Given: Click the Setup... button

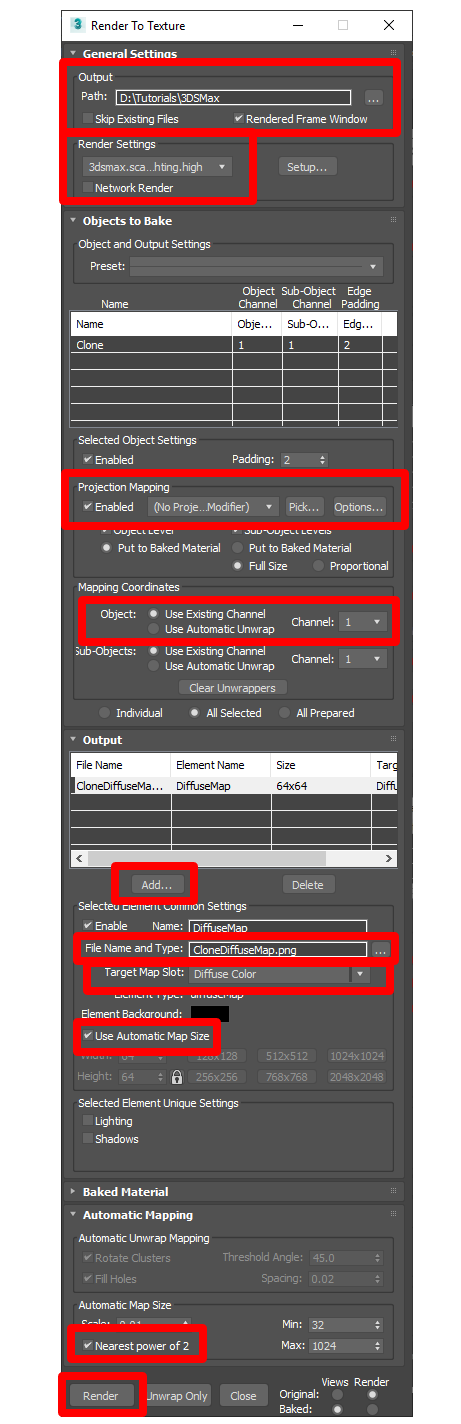Looking at the screenshot, I should tap(306, 167).
